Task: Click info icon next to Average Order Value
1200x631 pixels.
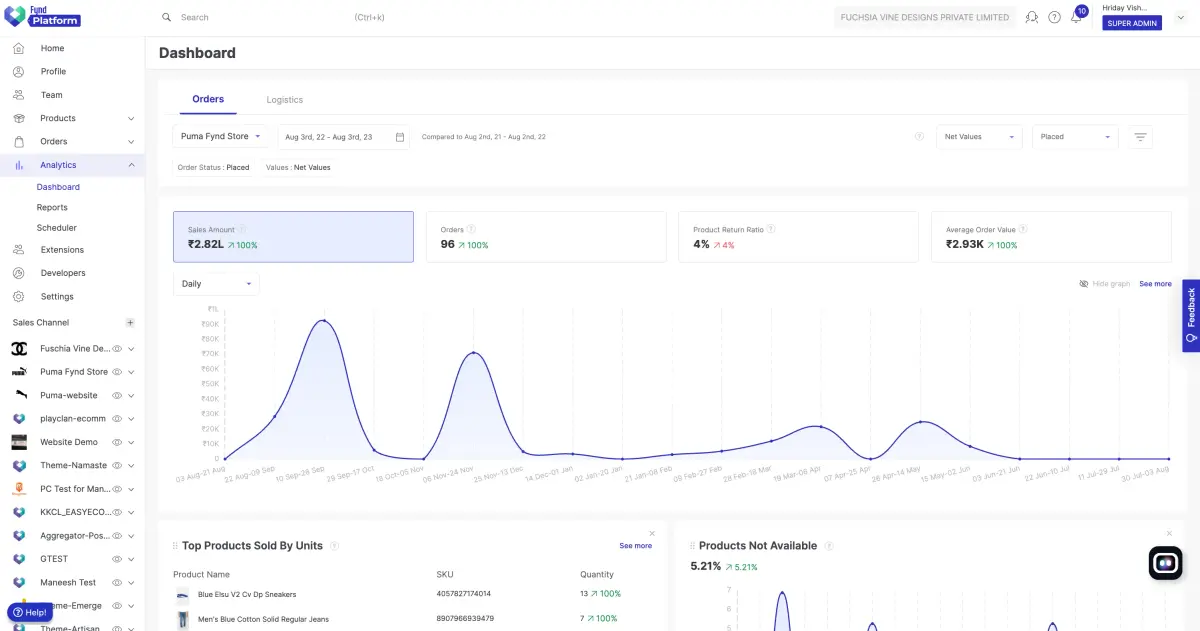Action: [1024, 229]
